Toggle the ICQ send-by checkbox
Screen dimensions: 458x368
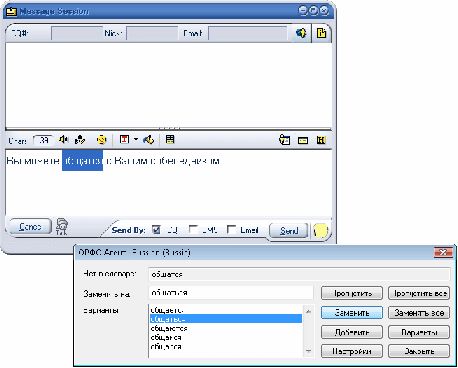pyautogui.click(x=156, y=229)
